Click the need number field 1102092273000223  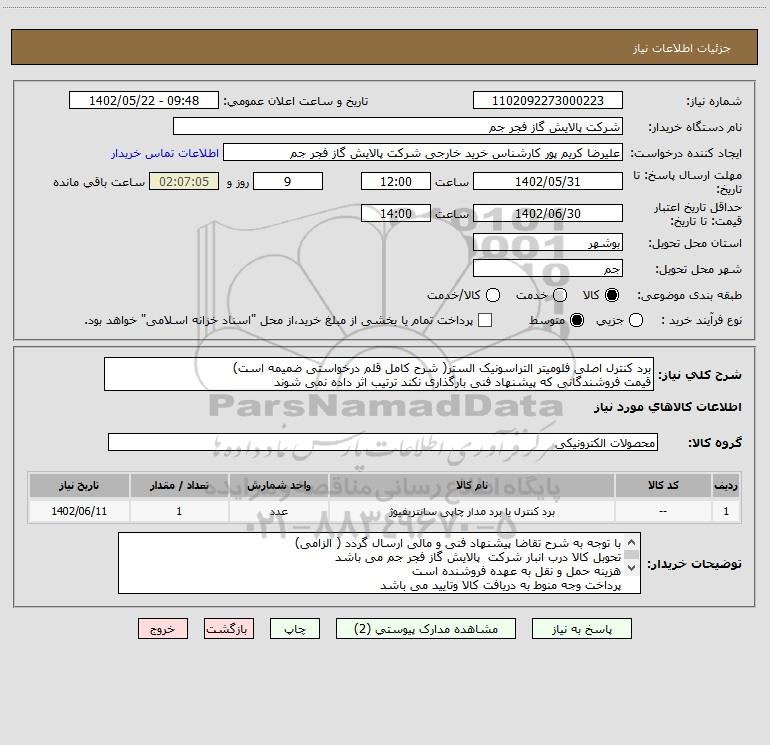pyautogui.click(x=548, y=101)
